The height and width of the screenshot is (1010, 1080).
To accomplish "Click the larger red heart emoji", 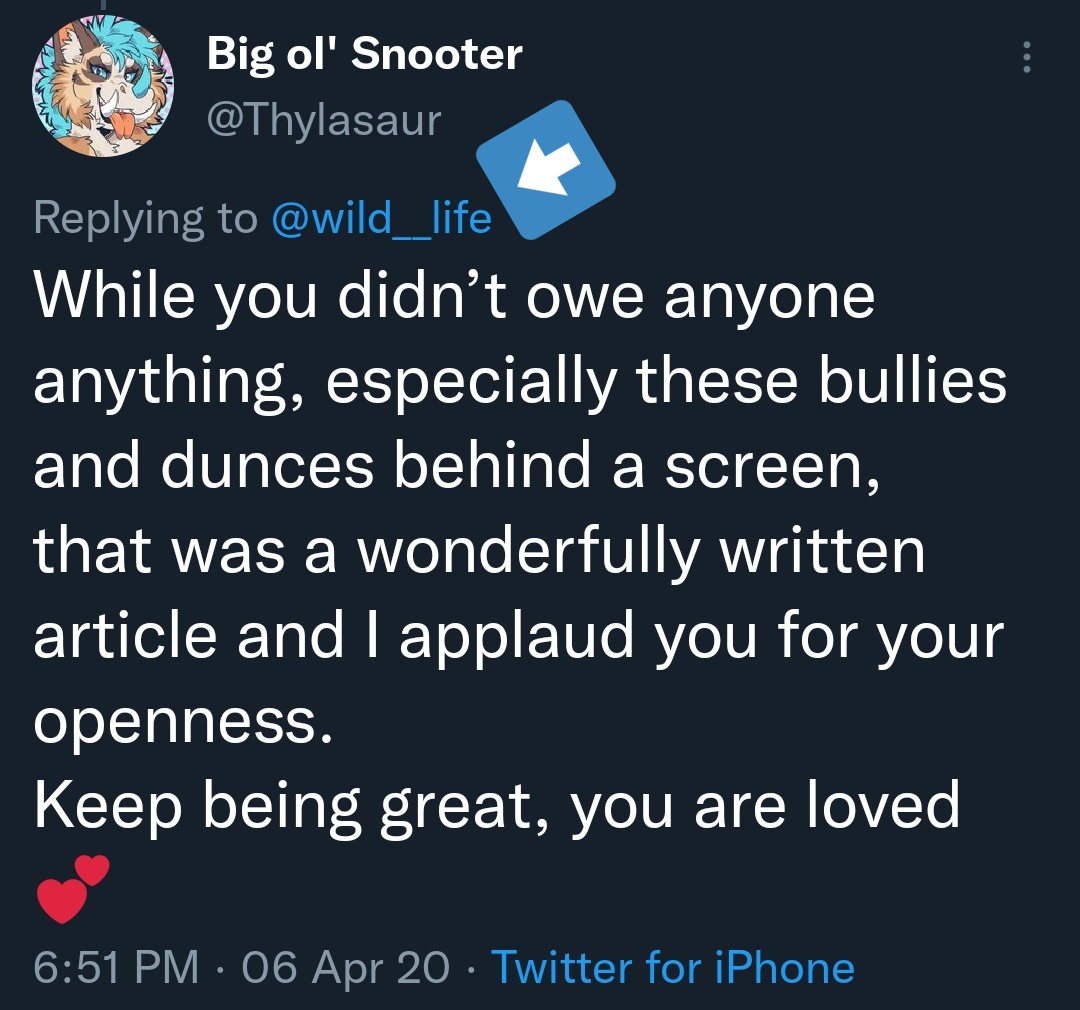I will tap(62, 900).
